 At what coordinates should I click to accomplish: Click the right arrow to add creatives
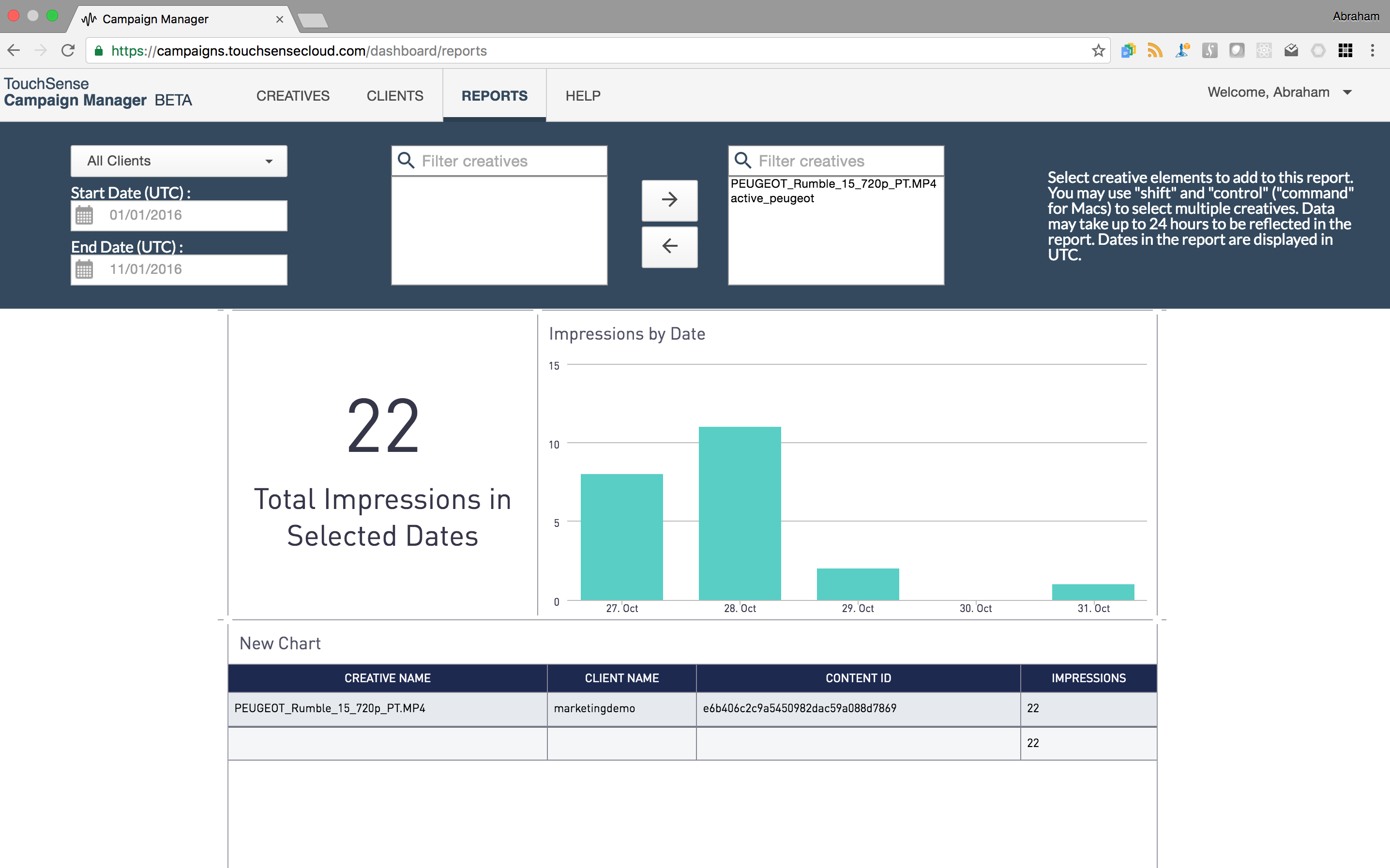(669, 200)
